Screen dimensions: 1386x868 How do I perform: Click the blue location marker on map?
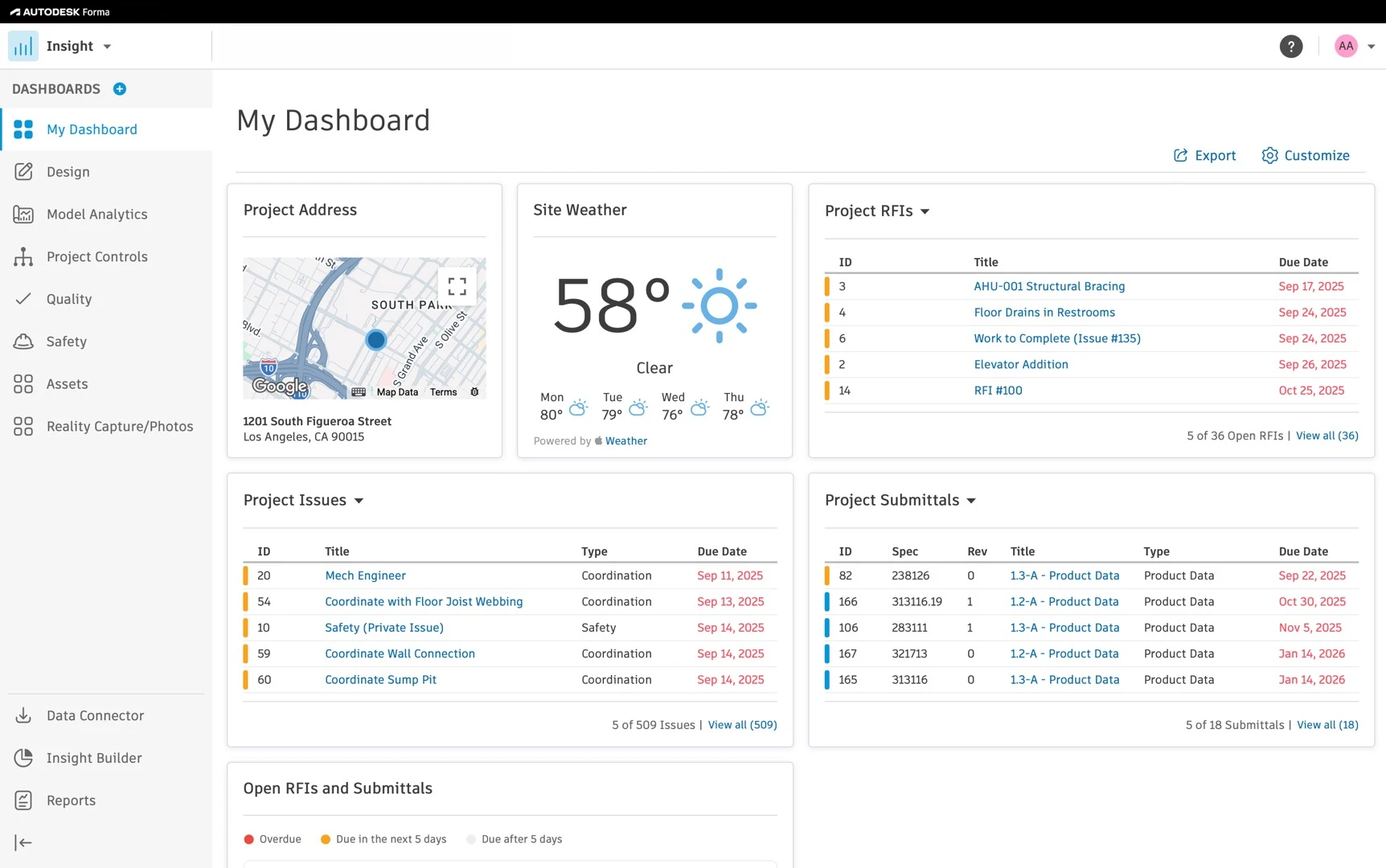point(375,340)
